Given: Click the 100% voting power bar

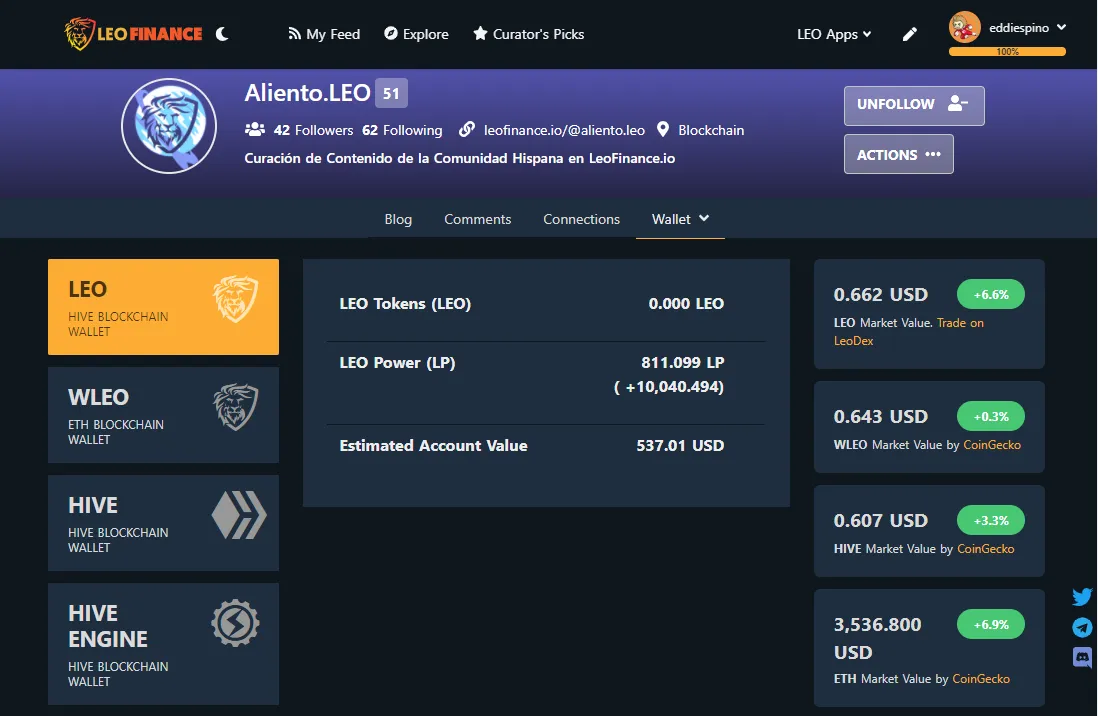Looking at the screenshot, I should pyautogui.click(x=1007, y=51).
